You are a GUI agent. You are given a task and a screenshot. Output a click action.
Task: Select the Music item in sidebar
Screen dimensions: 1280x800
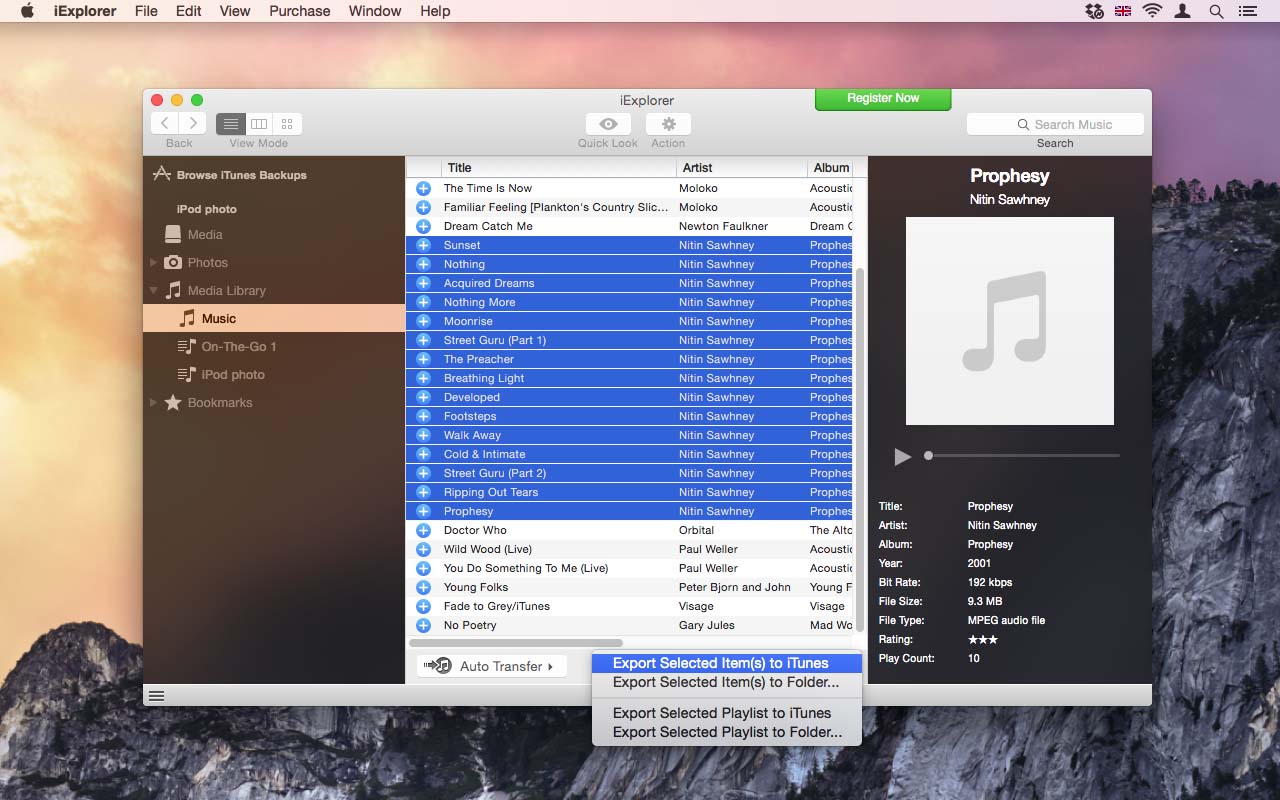click(274, 318)
